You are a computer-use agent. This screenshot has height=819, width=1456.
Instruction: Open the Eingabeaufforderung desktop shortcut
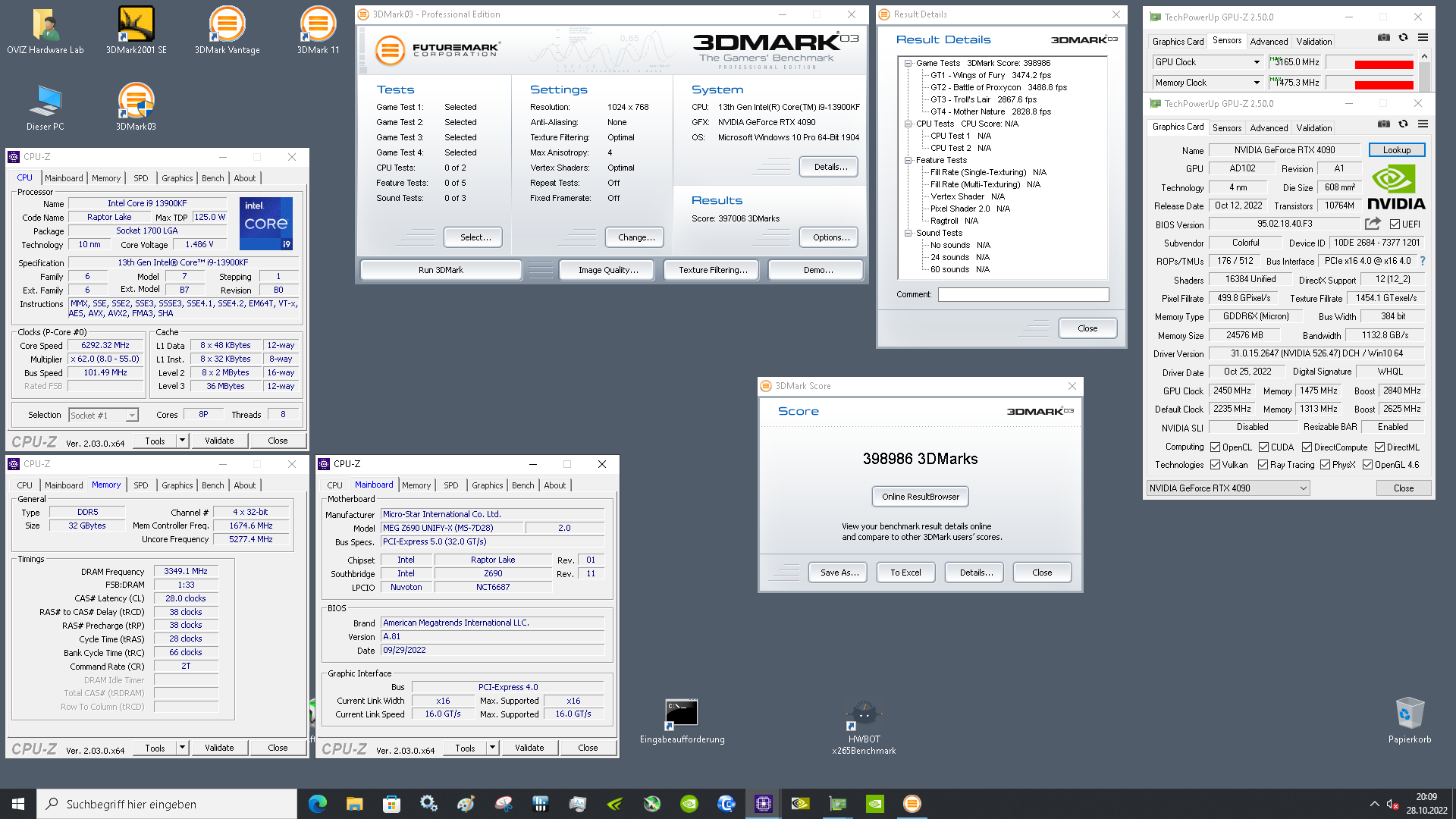tap(682, 722)
